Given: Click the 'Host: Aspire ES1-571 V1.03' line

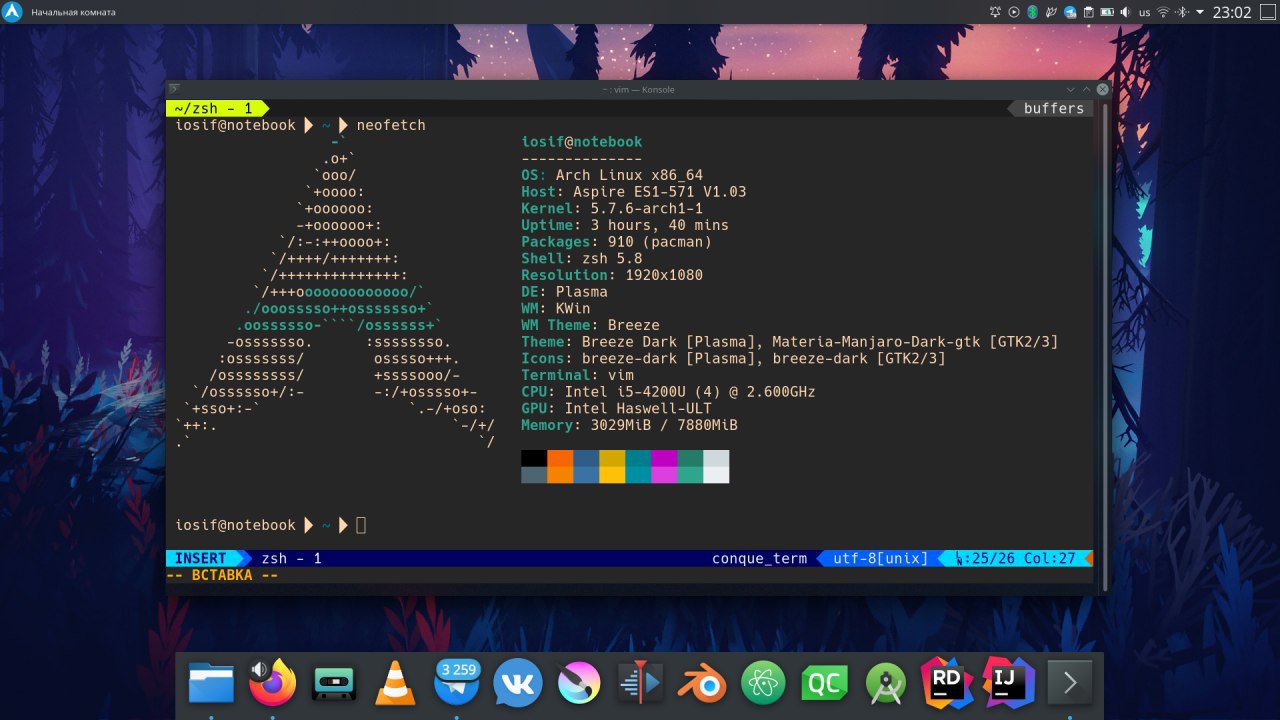Looking at the screenshot, I should [634, 192].
